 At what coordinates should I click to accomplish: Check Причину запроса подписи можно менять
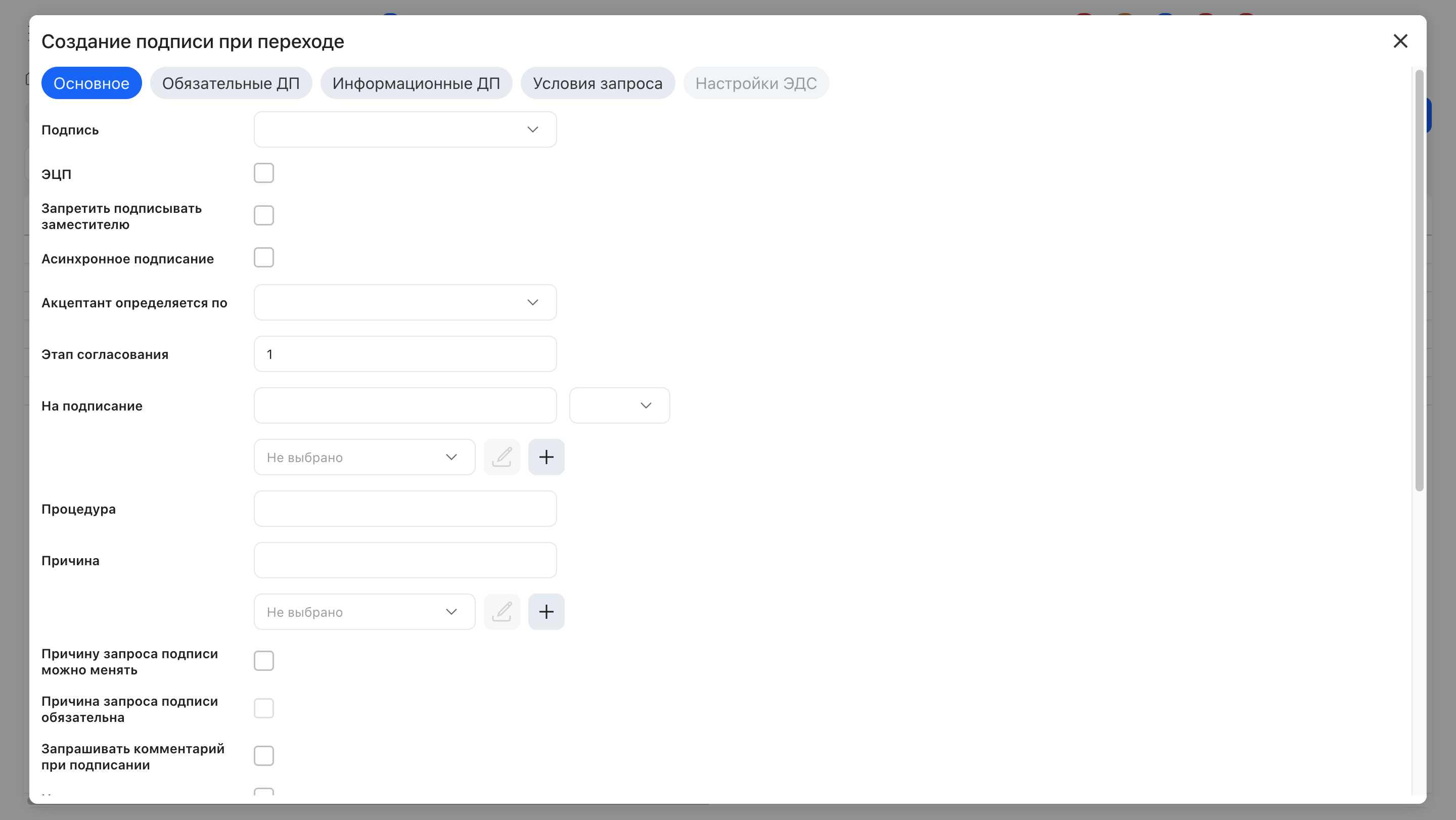click(264, 661)
